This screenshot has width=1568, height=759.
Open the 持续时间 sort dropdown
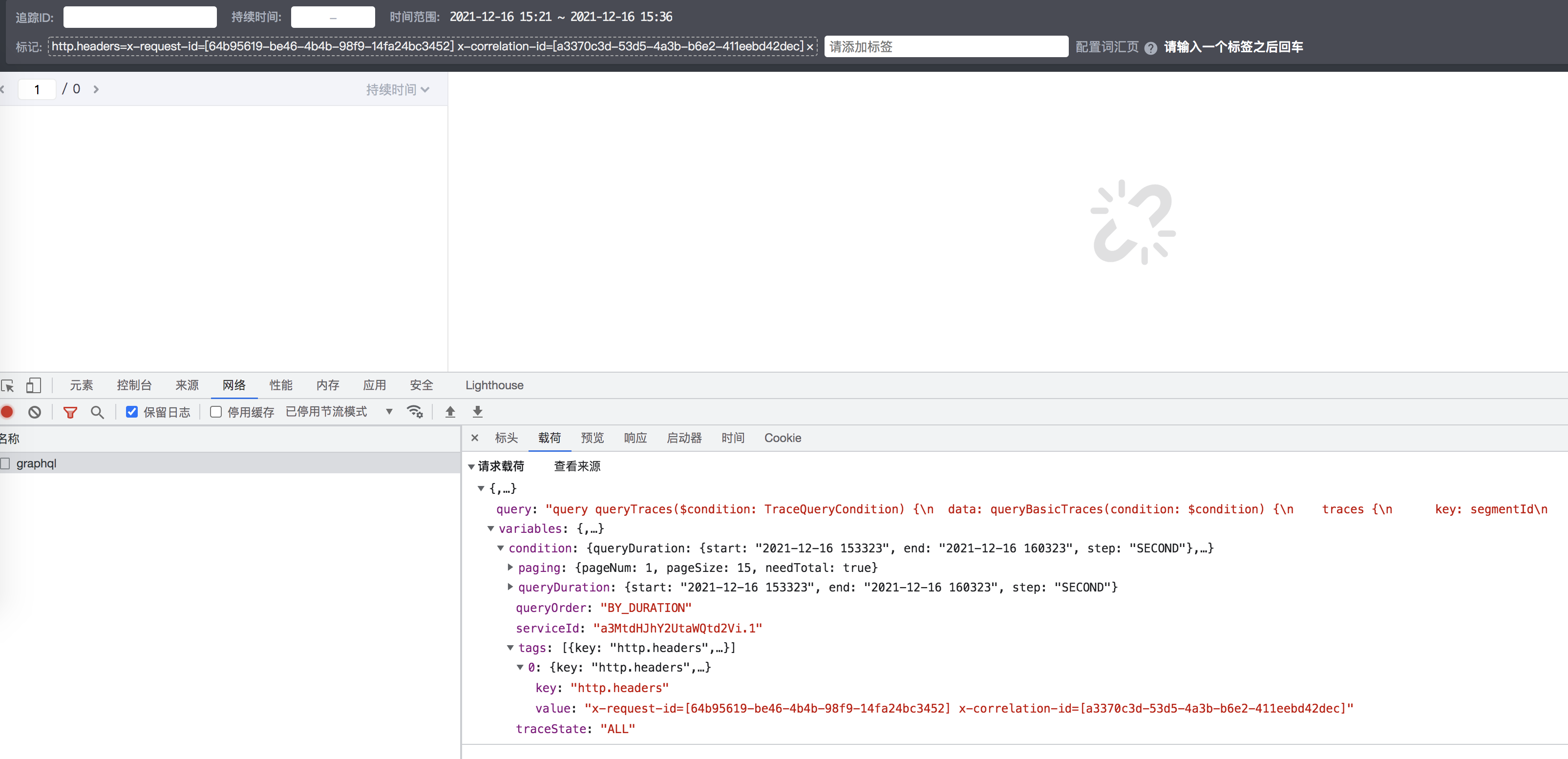pos(398,89)
